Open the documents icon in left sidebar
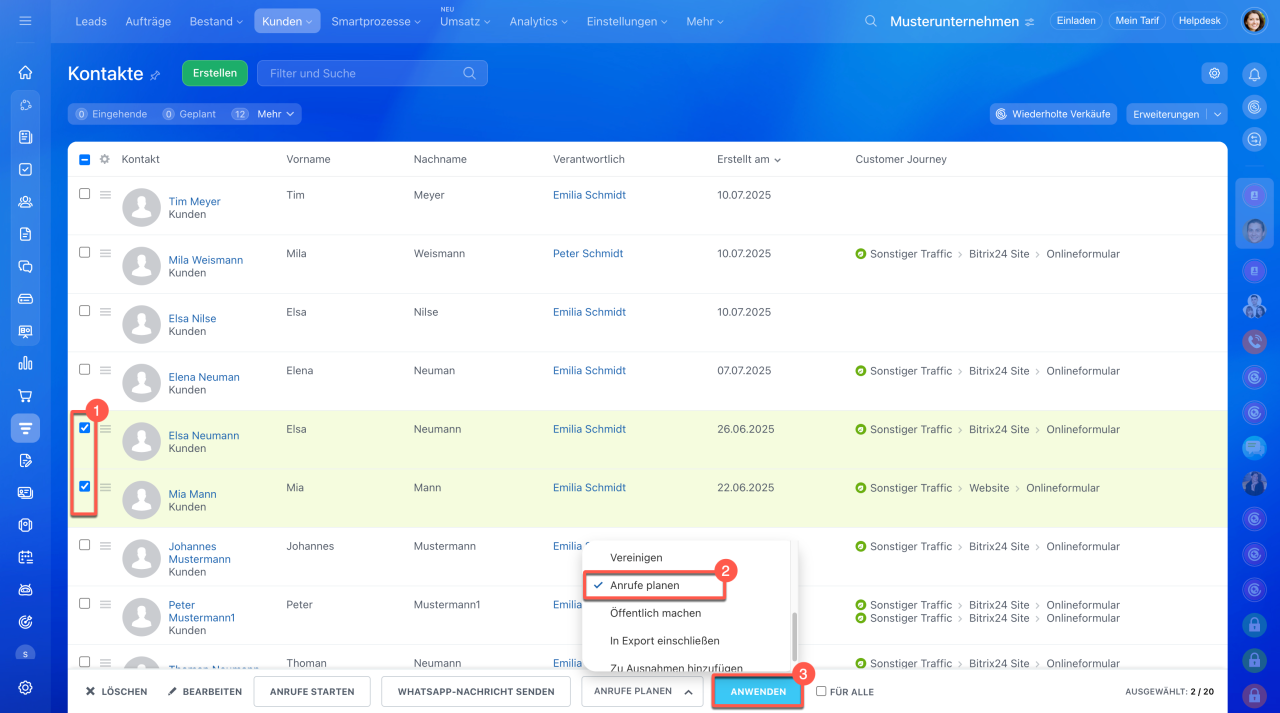The height and width of the screenshot is (713, 1280). (26, 234)
